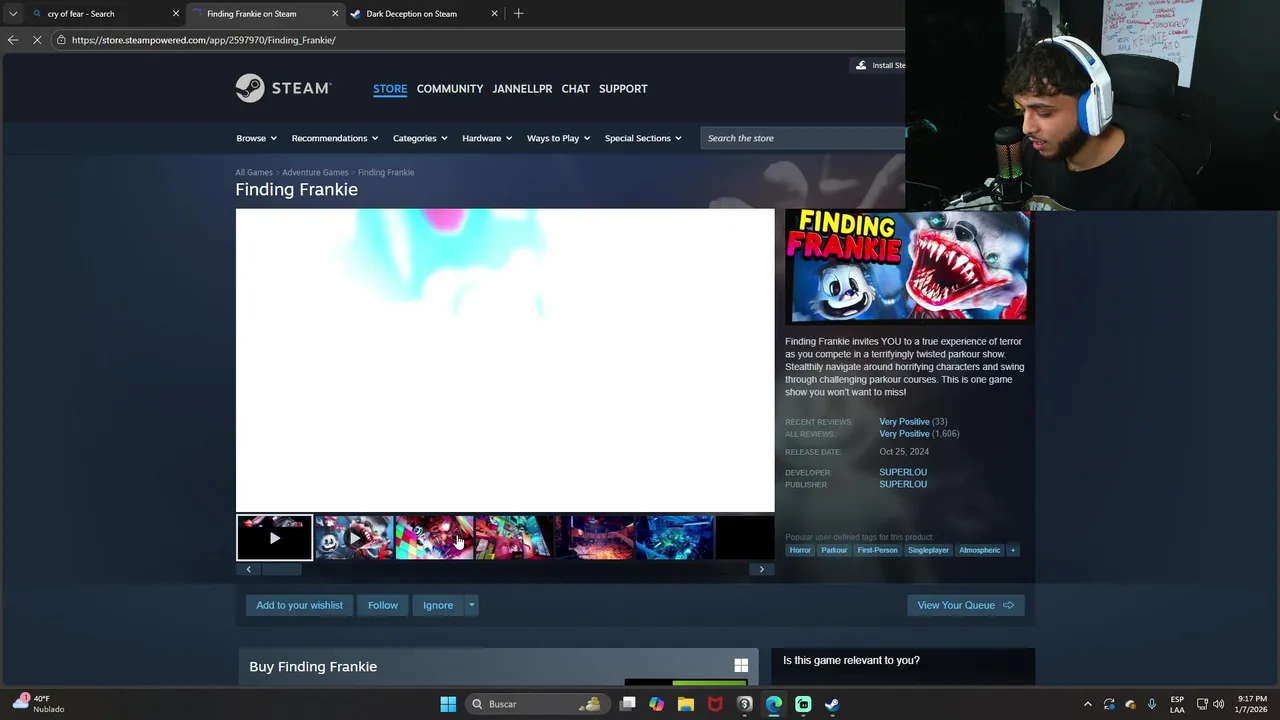The image size is (1280, 720).
Task: Select the orange-lit arena screenshot thumbnail
Action: click(x=594, y=538)
